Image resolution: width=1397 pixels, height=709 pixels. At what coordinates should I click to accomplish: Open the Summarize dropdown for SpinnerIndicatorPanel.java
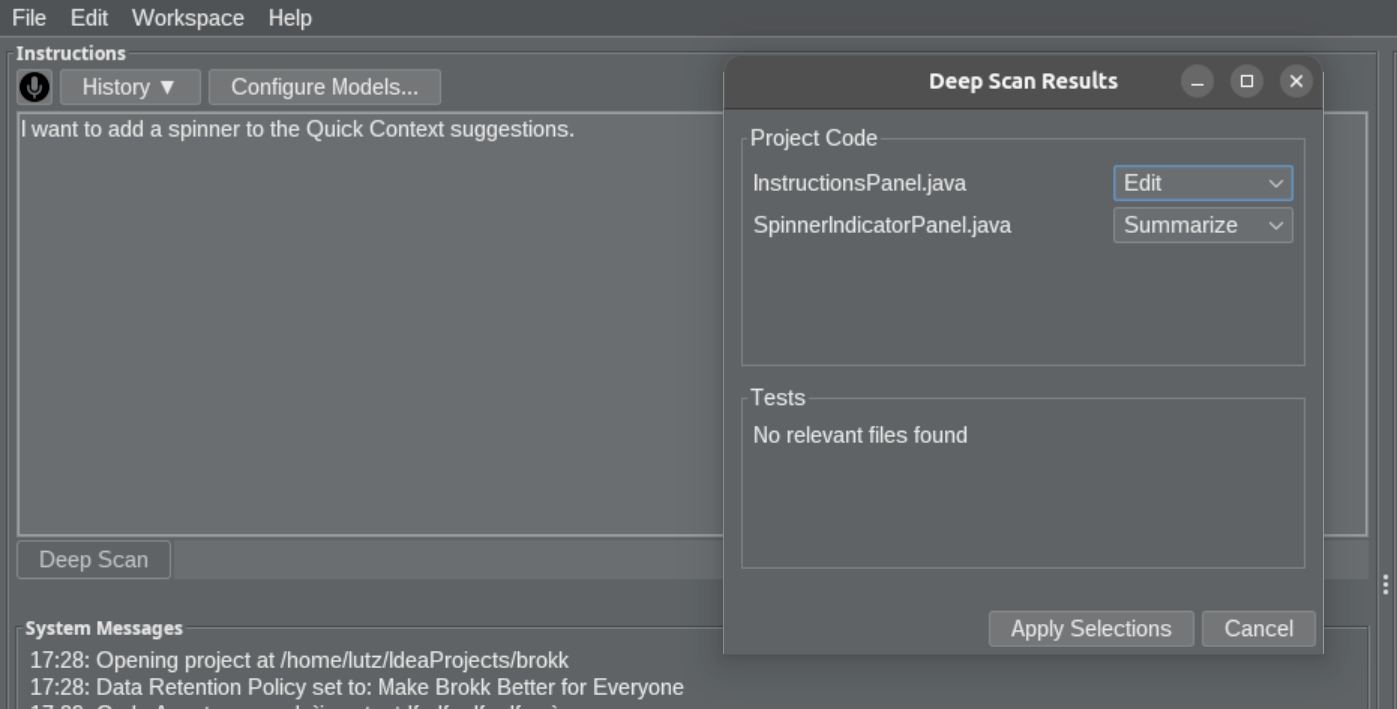coord(1202,225)
